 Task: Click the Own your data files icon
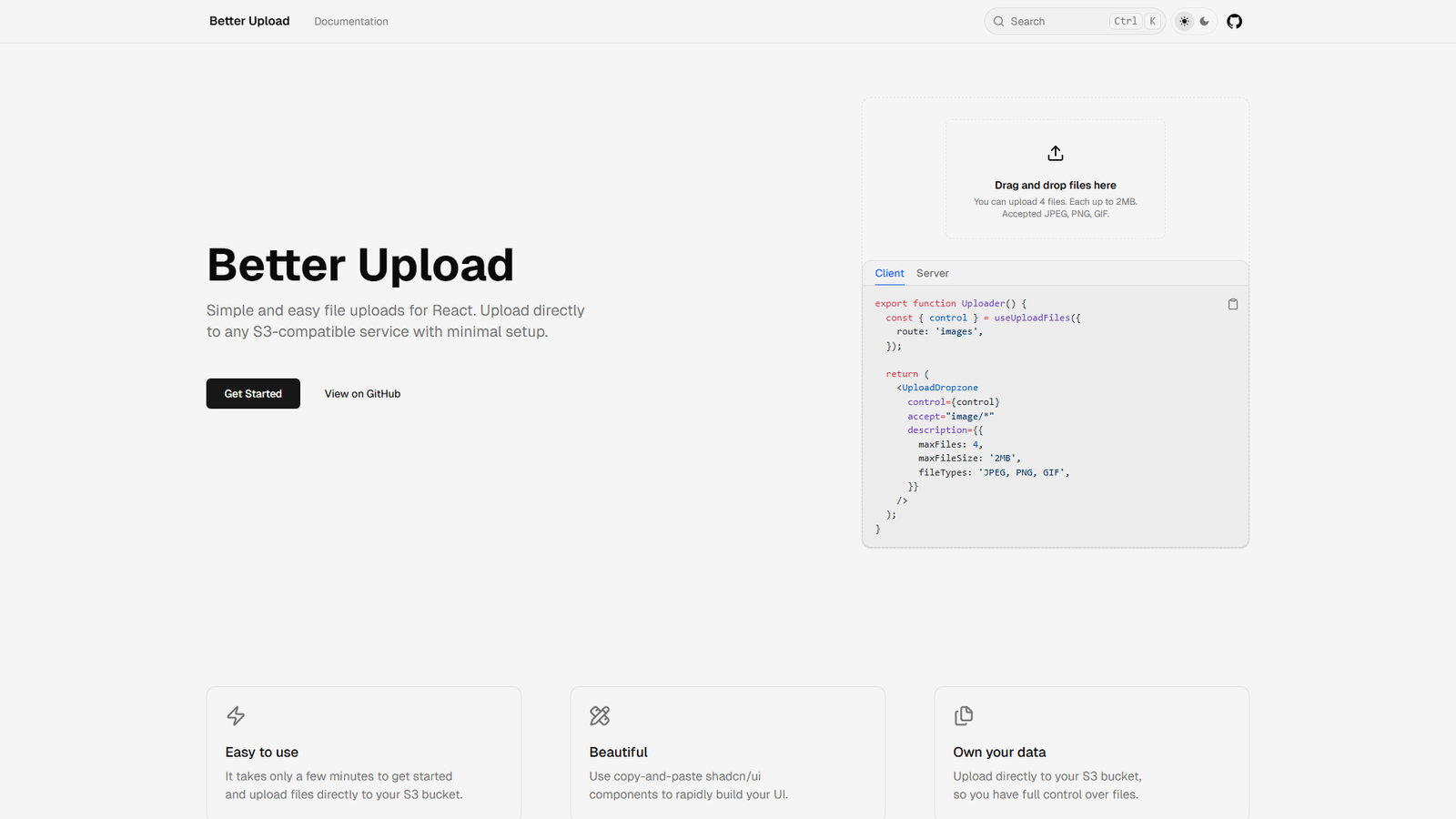coord(964,716)
